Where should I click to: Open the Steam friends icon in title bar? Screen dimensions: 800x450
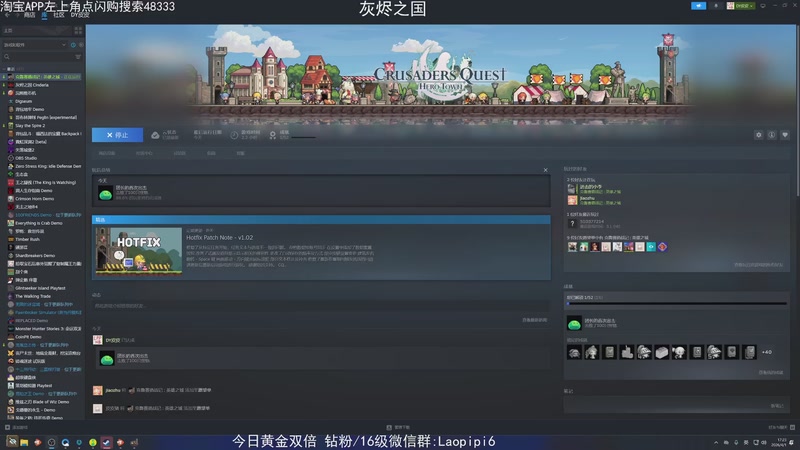(x=698, y=6)
